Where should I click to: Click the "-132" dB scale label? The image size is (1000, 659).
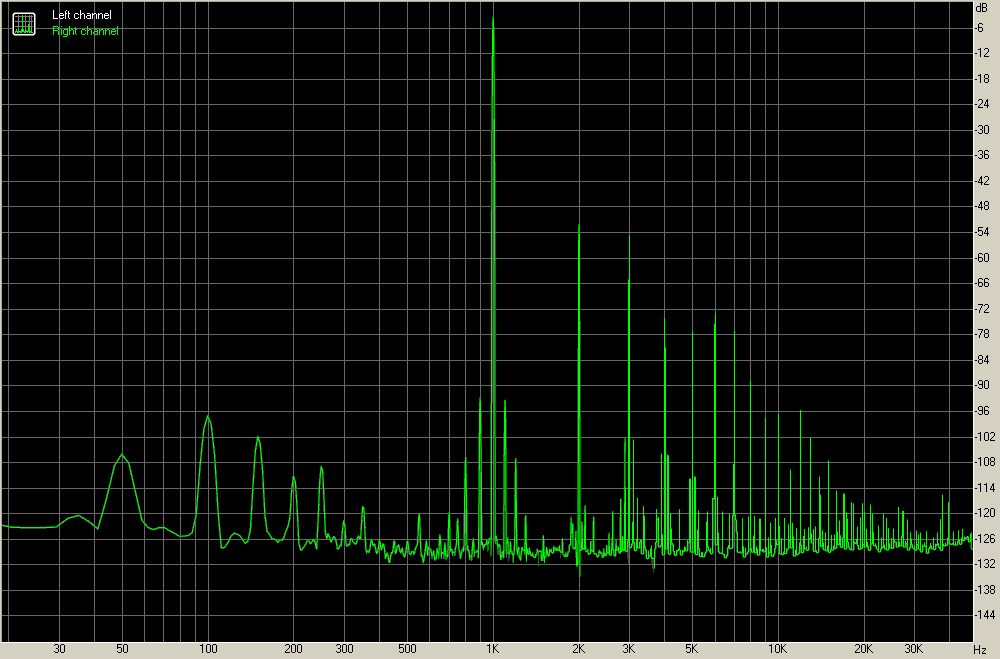[x=984, y=564]
